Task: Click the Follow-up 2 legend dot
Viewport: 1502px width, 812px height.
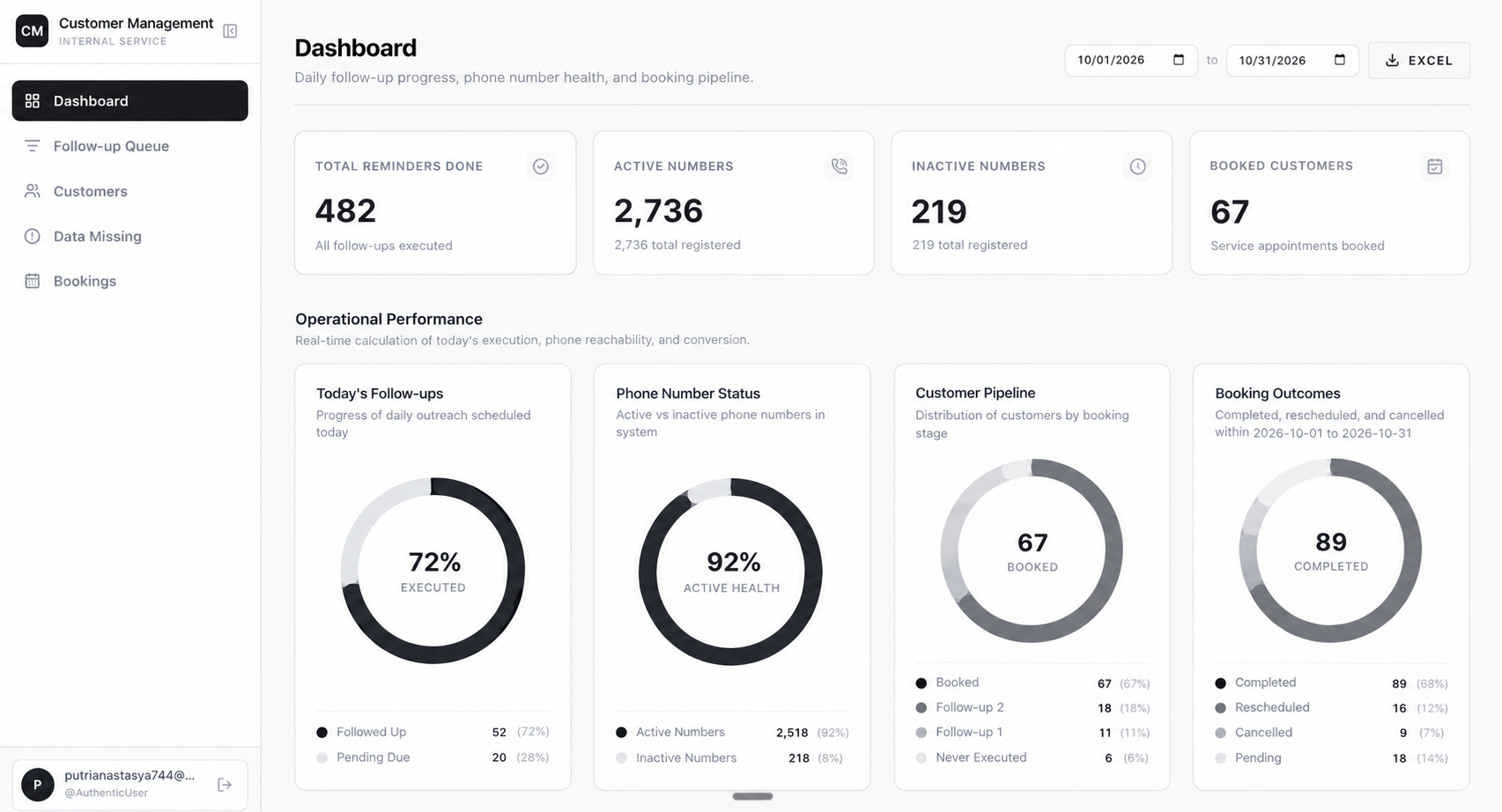Action: click(x=921, y=708)
